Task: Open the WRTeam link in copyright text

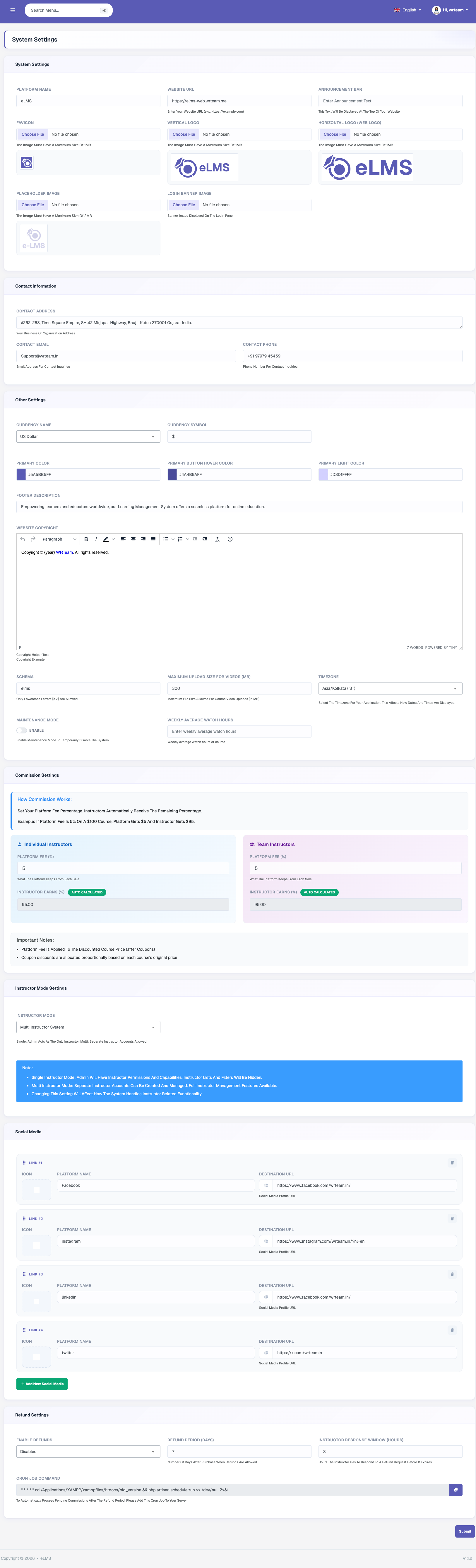Action: pos(65,553)
